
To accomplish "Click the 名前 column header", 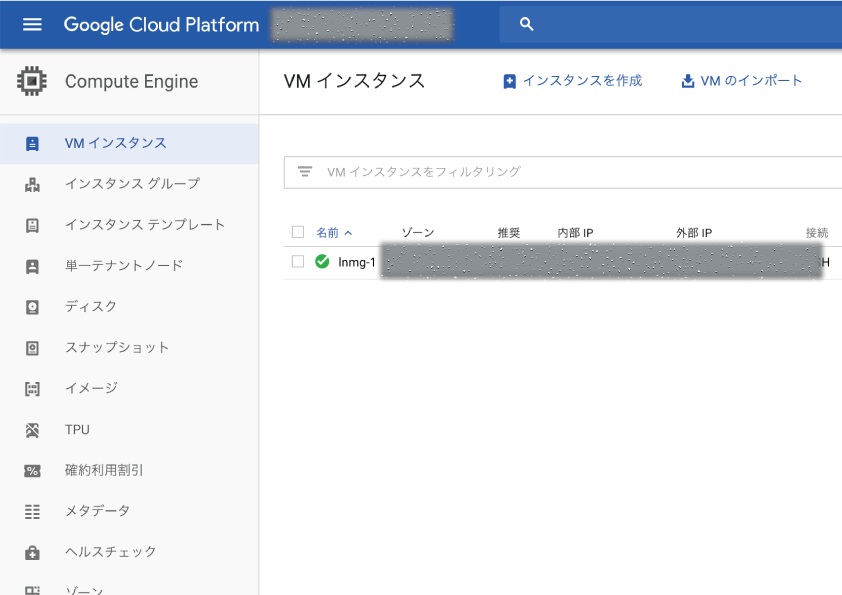I will tap(327, 233).
